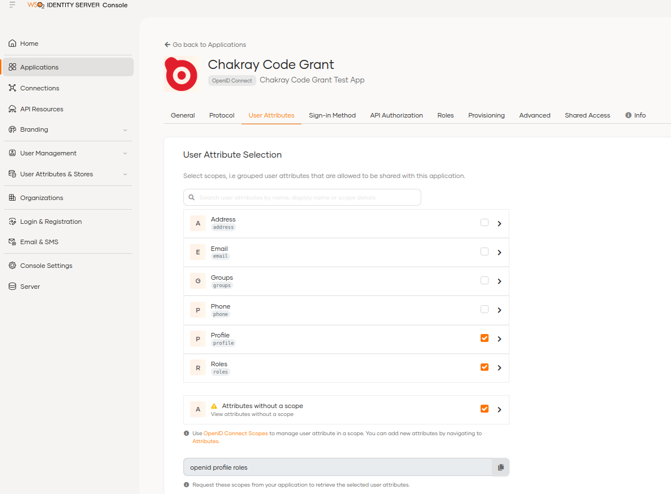Expand the User Management sidebar menu
This screenshot has width=671, height=494.
tap(125, 153)
